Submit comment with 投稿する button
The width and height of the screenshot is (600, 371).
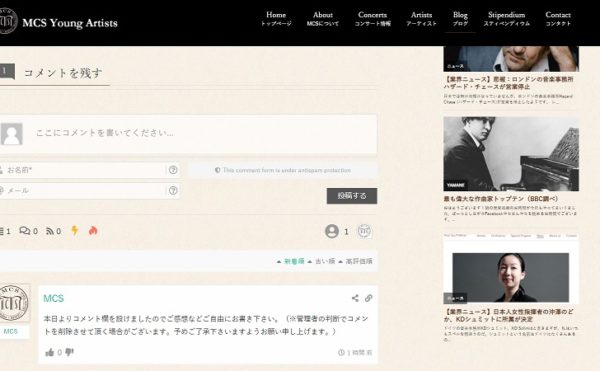coord(352,195)
